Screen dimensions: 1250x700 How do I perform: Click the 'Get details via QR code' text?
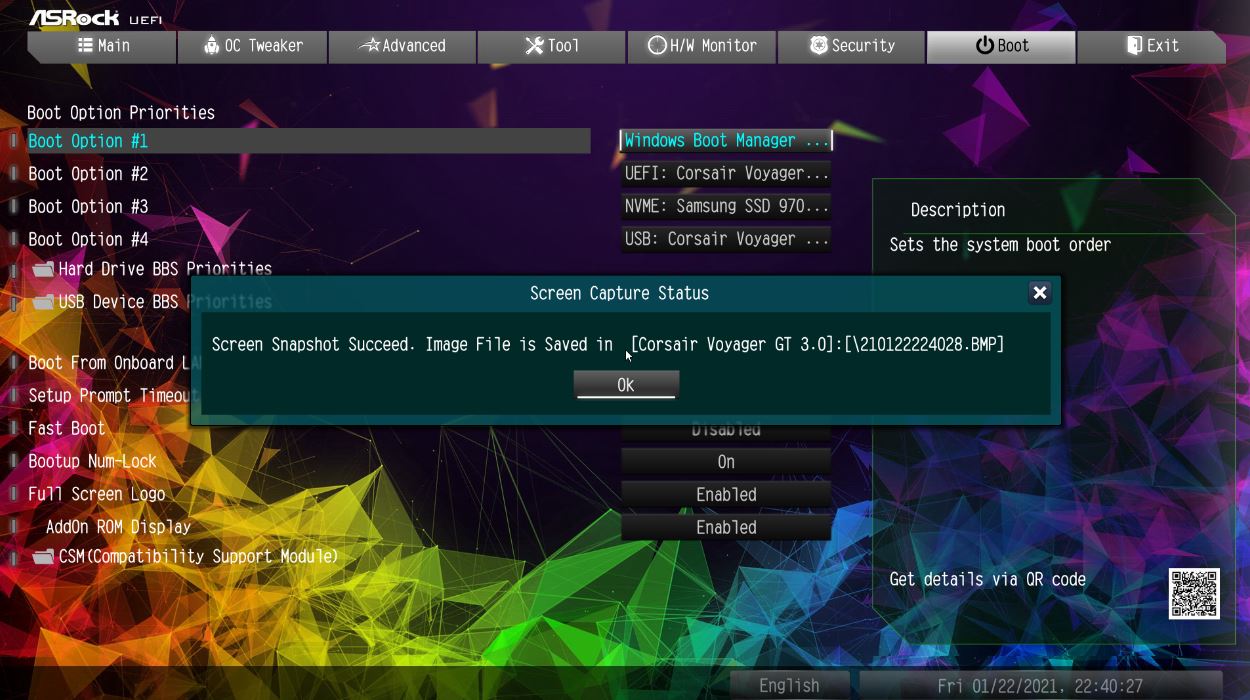point(988,580)
